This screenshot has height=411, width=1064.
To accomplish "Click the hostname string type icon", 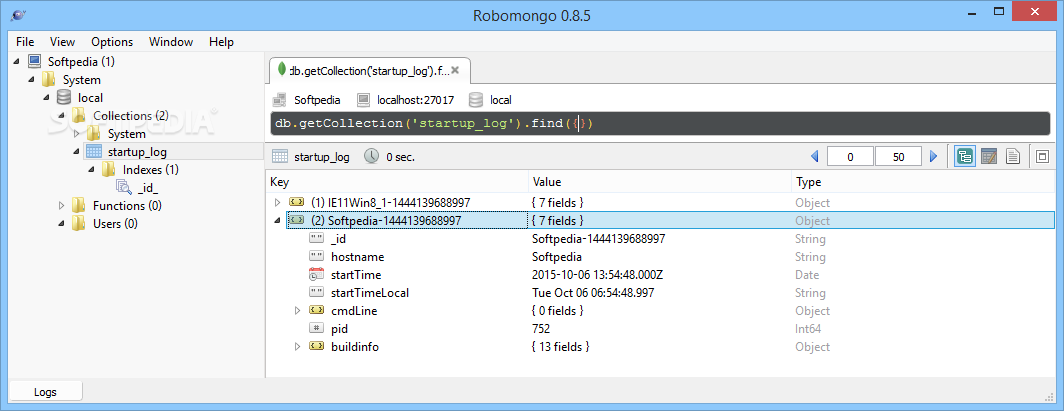I will [316, 256].
